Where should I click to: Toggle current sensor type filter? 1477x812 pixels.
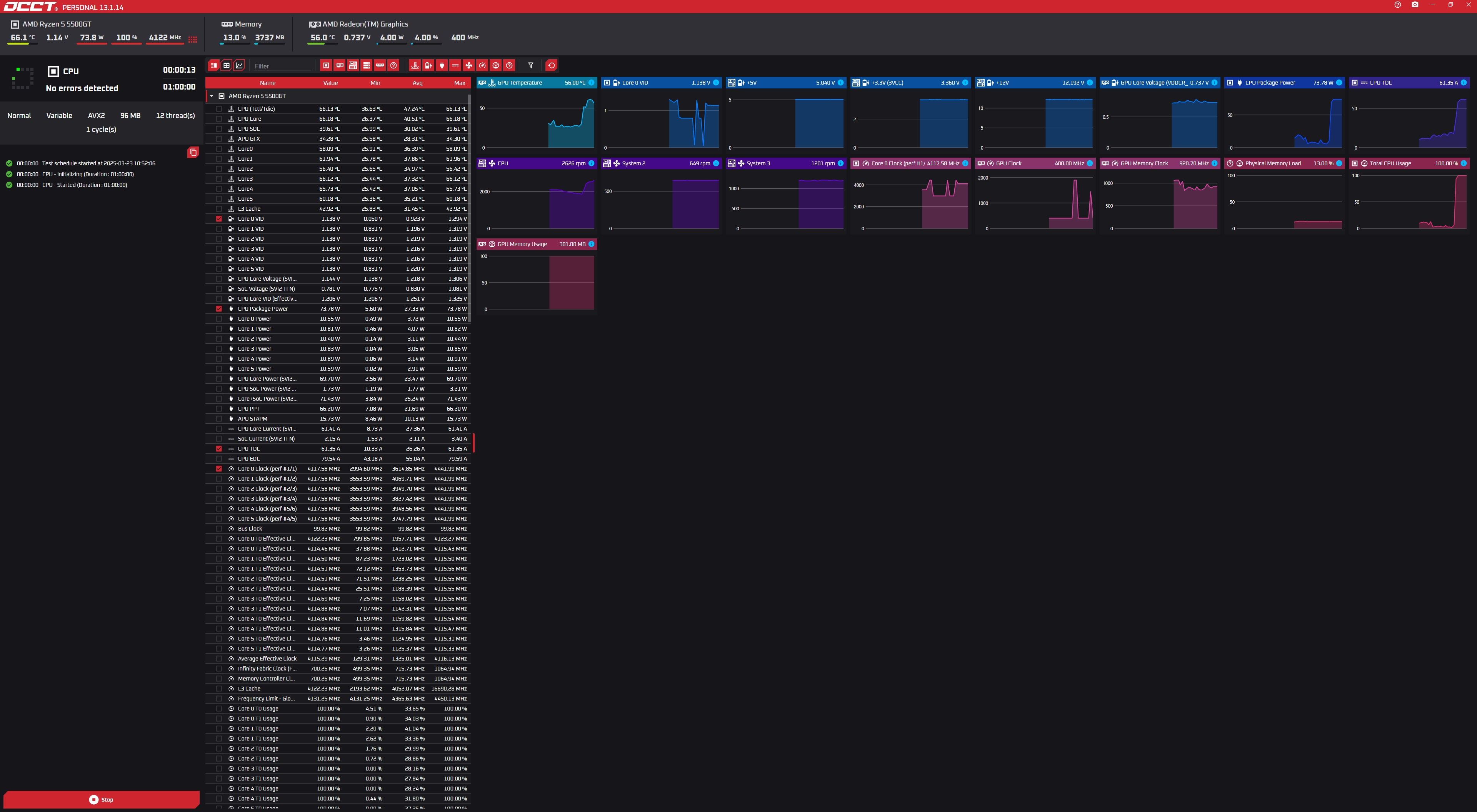pos(455,65)
